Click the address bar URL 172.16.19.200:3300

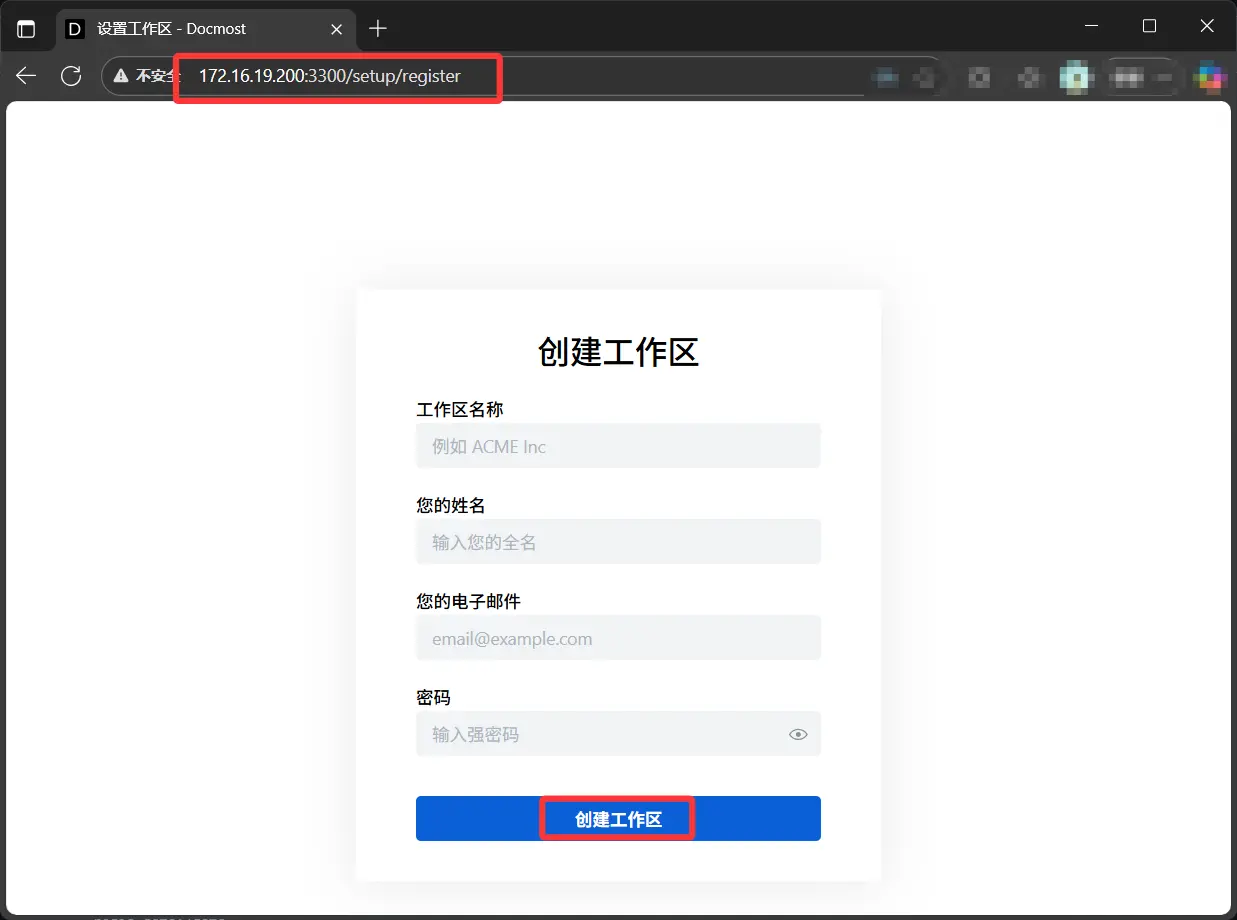(x=329, y=76)
